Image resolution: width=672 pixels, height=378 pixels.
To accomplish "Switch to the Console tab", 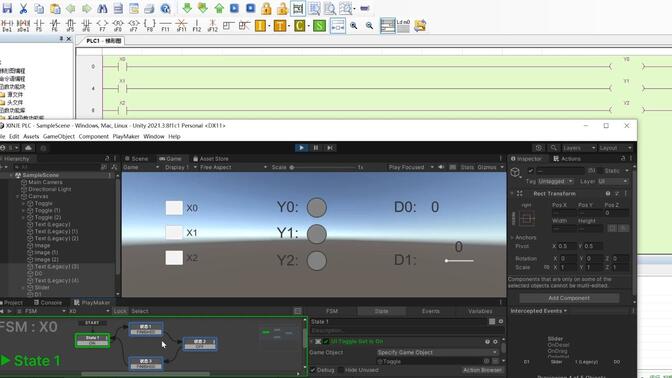I will pos(48,303).
